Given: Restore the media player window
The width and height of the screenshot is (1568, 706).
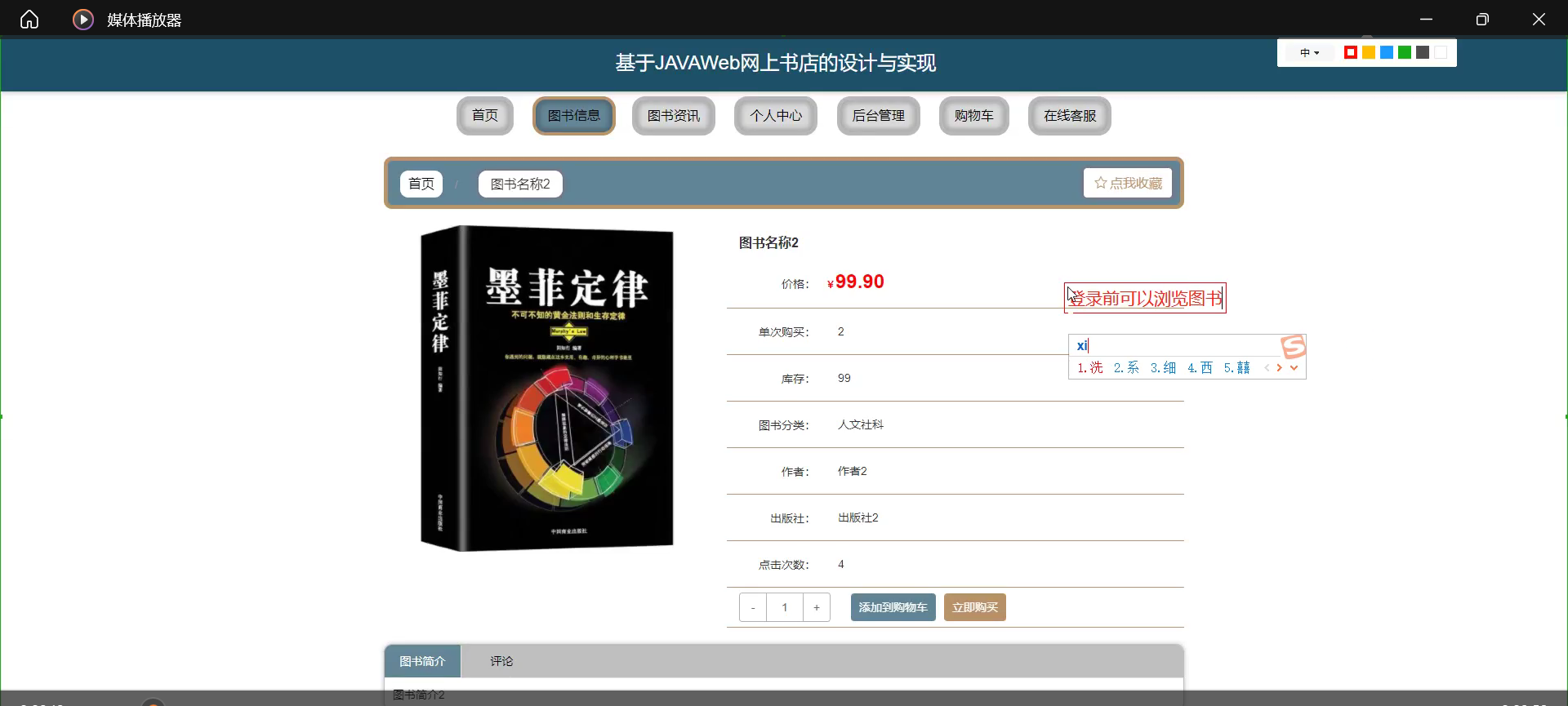Looking at the screenshot, I should pyautogui.click(x=1482, y=19).
